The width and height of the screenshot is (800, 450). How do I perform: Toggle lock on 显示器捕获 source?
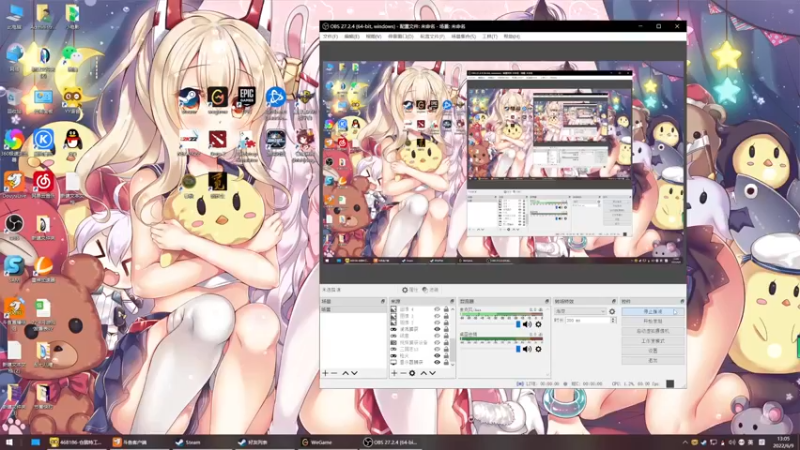(x=446, y=362)
